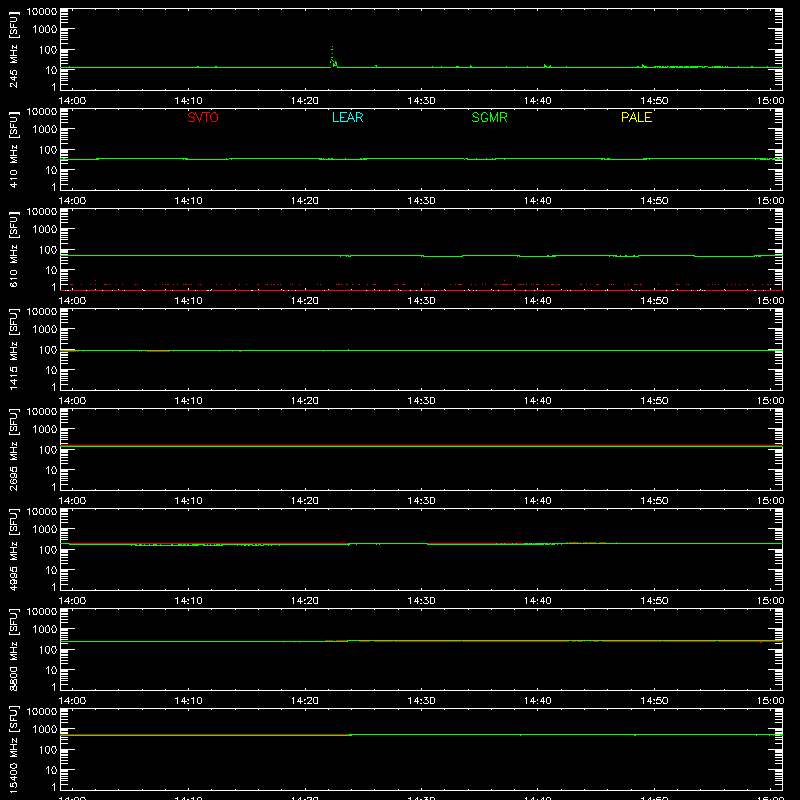This screenshot has width=800, height=800.
Task: Click 14:40 tick under the 4995 MHz plot
Action: [538, 601]
